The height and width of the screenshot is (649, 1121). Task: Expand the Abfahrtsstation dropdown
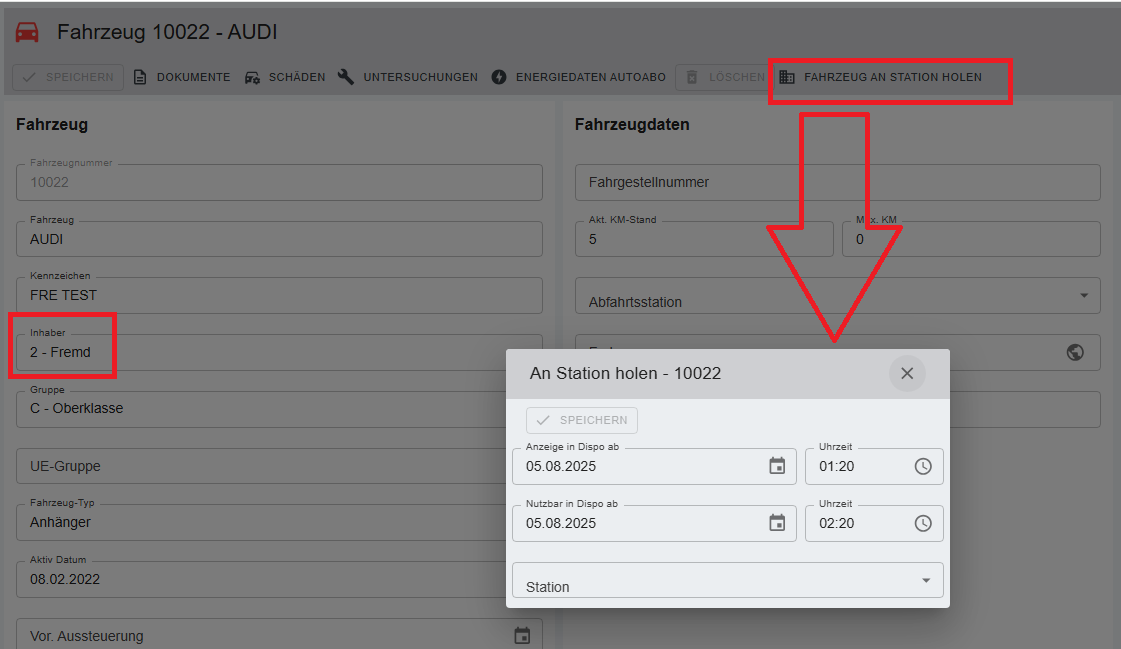[1084, 296]
